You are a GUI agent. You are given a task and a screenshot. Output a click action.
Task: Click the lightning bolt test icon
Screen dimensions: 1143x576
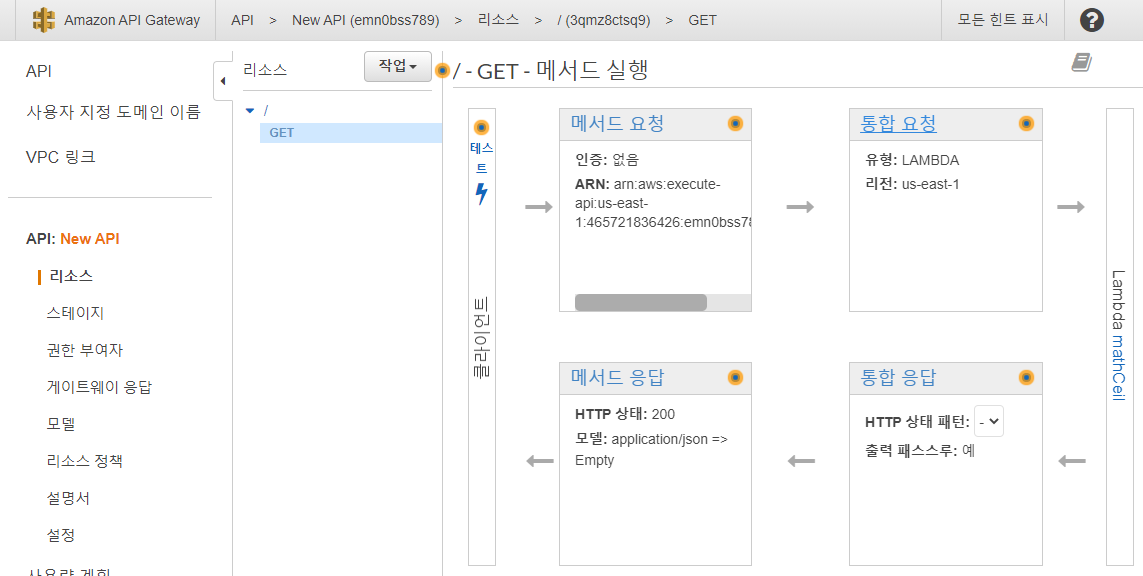[481, 194]
